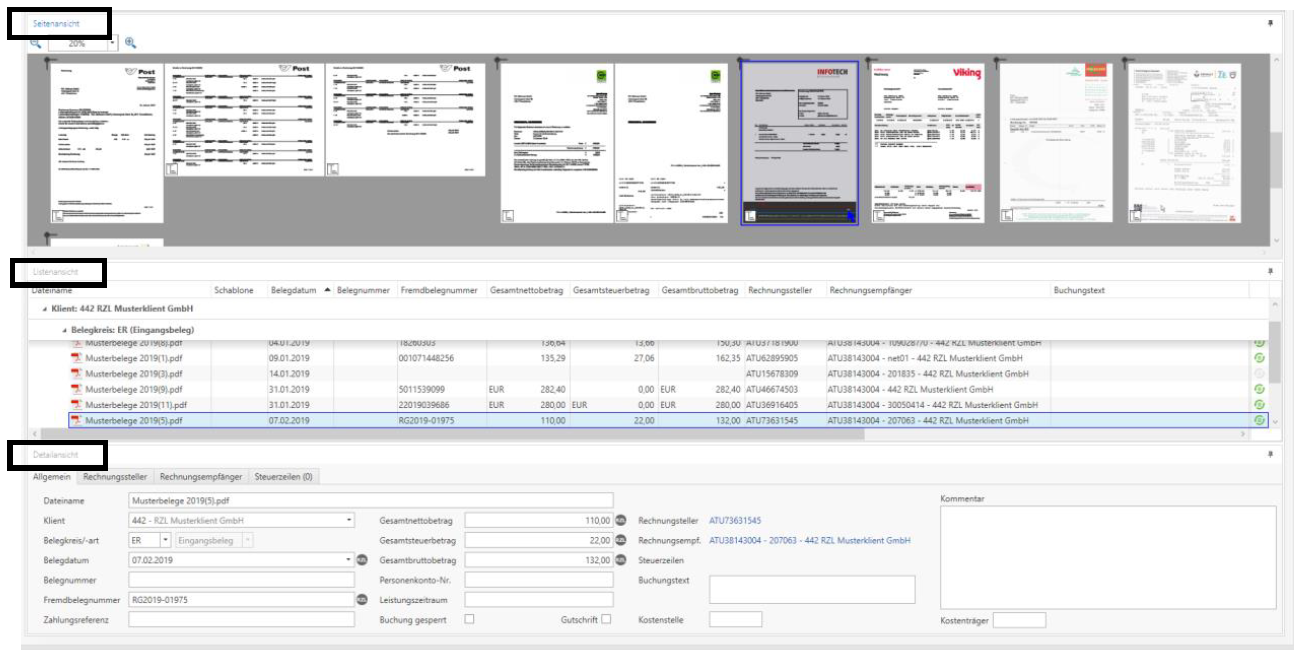Click green status icon for Musterbelege 2019(5).pdf
Image resolution: width=1294 pixels, height=650 pixels.
click(x=1259, y=421)
